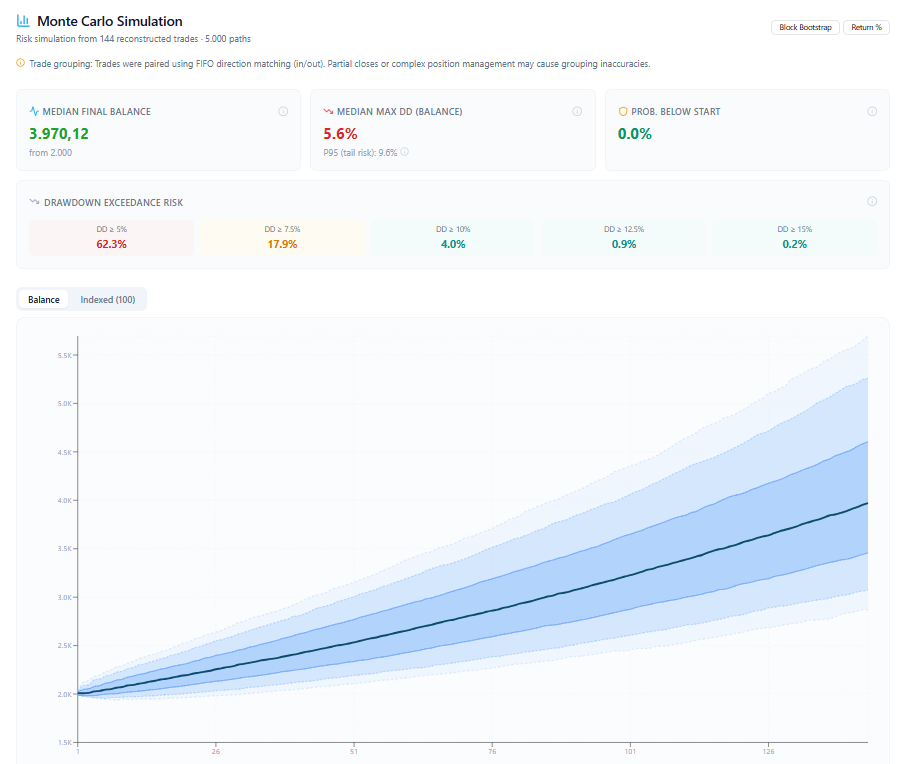
Task: Click the Monte Carlo bar chart icon
Action: click(x=23, y=21)
